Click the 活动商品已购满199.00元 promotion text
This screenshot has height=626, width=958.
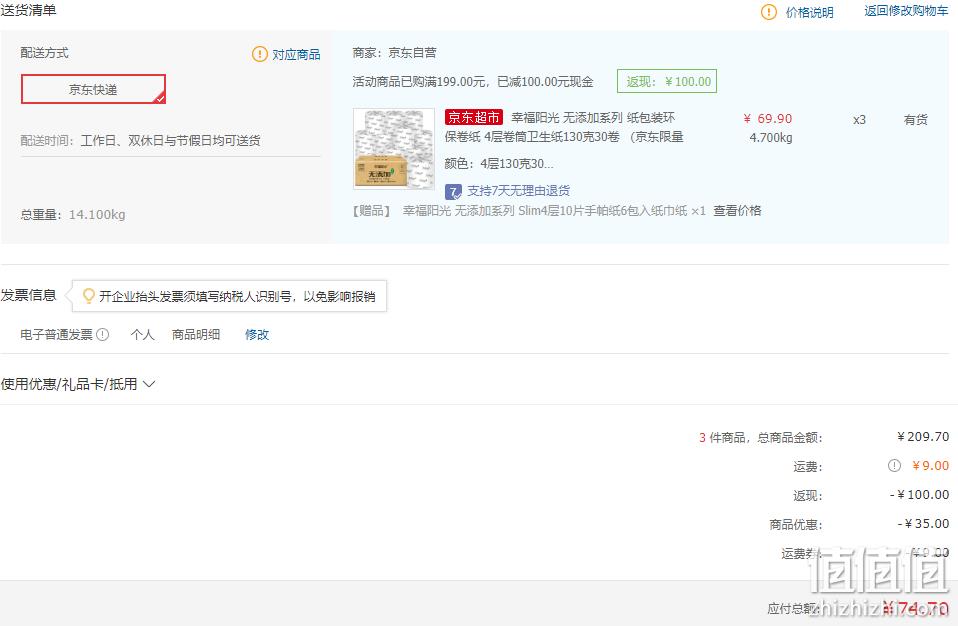click(473, 81)
